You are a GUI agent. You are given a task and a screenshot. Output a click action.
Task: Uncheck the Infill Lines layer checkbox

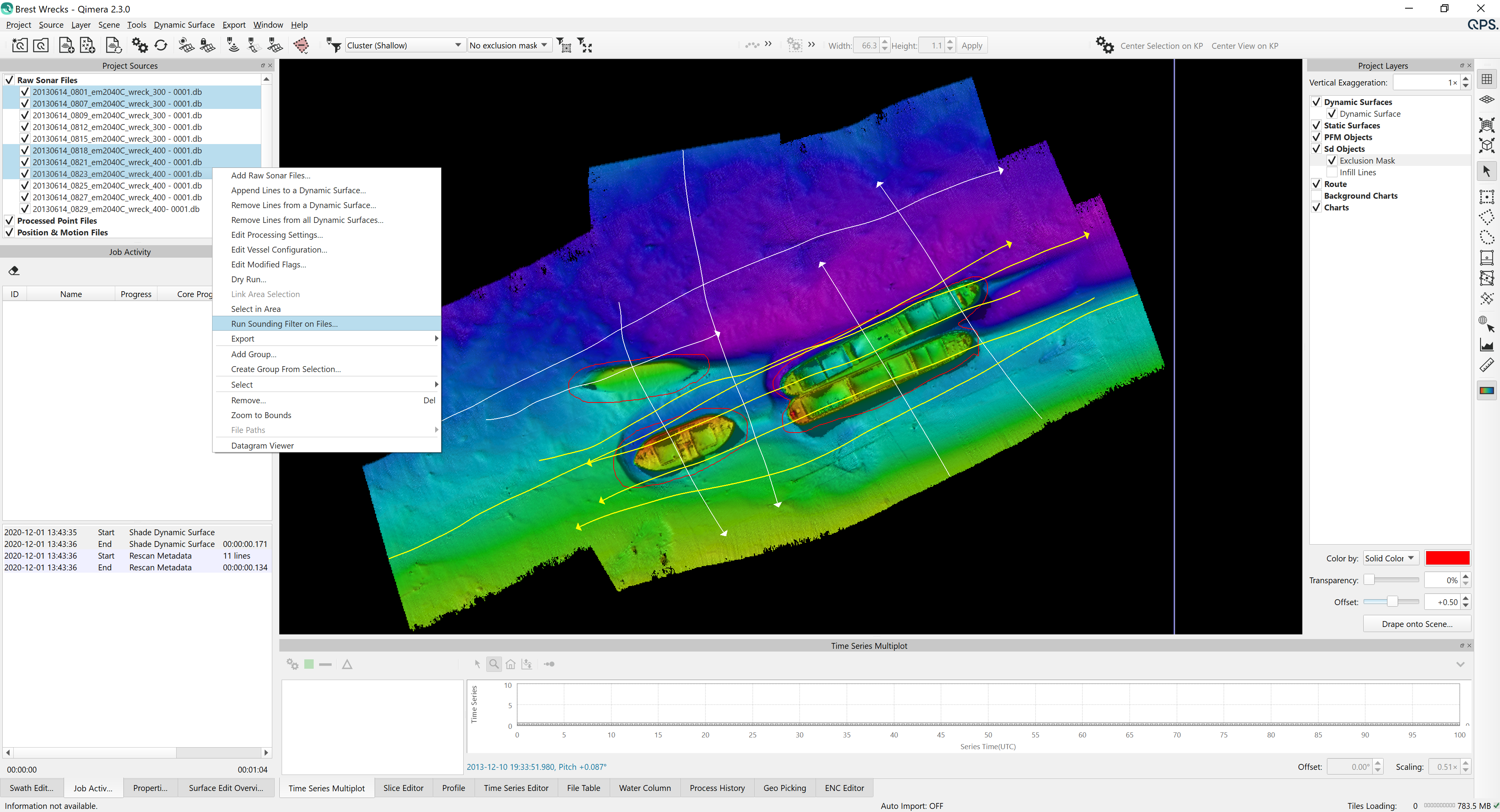pos(1332,173)
